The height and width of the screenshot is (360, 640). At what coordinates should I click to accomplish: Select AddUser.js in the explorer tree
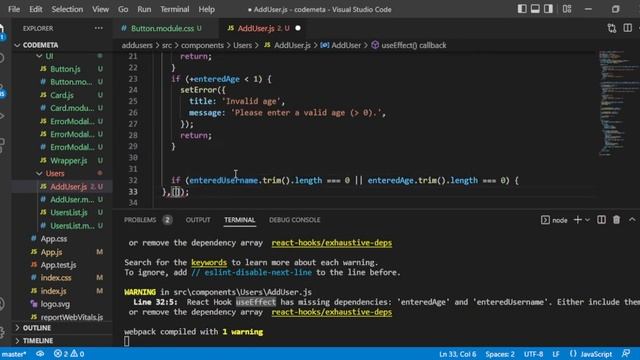68,187
